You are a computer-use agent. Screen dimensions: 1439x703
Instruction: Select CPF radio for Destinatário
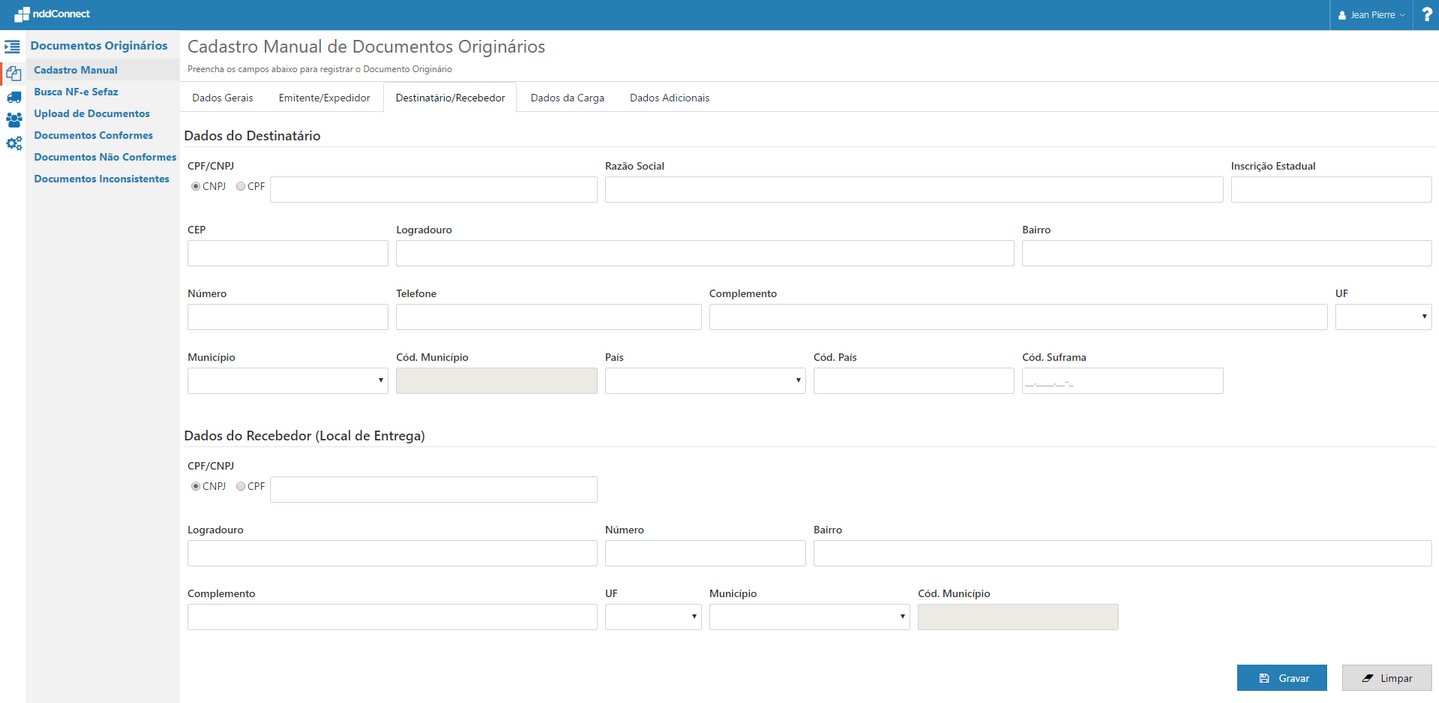pos(241,186)
